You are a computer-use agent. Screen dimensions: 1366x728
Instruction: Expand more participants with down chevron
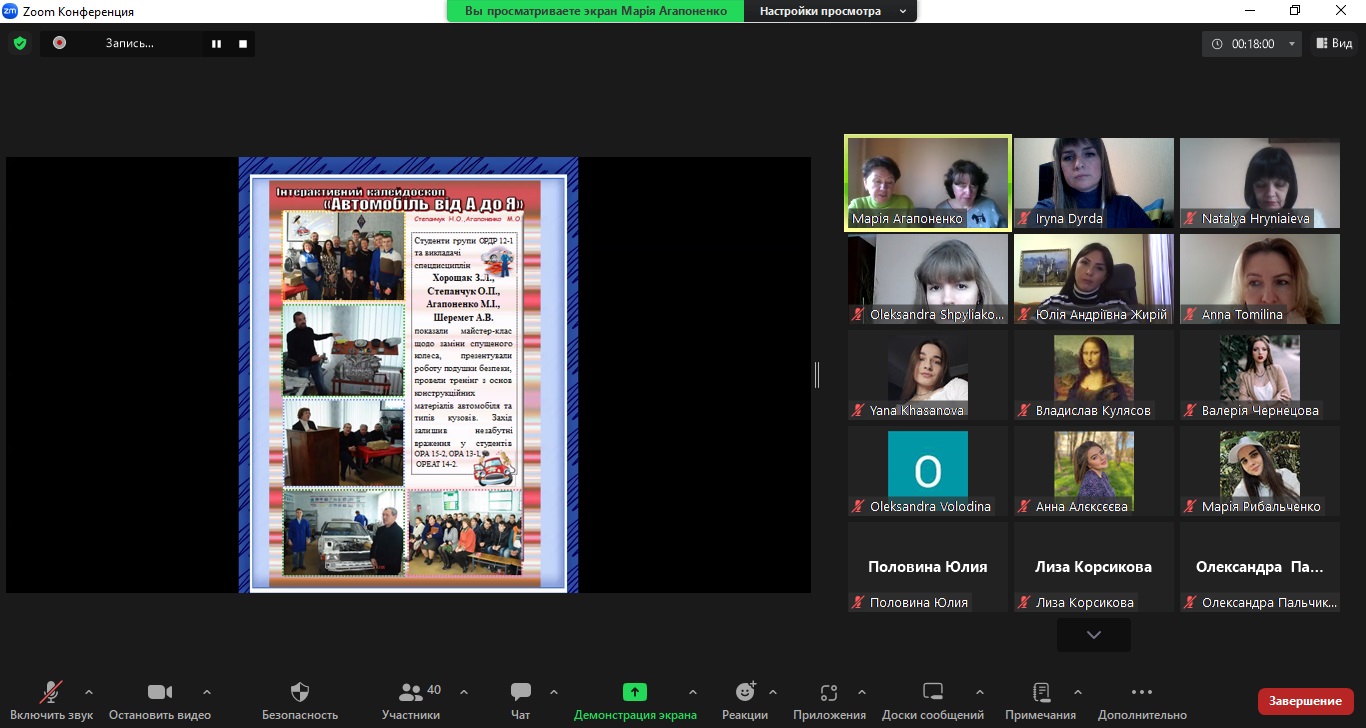pyautogui.click(x=1093, y=635)
